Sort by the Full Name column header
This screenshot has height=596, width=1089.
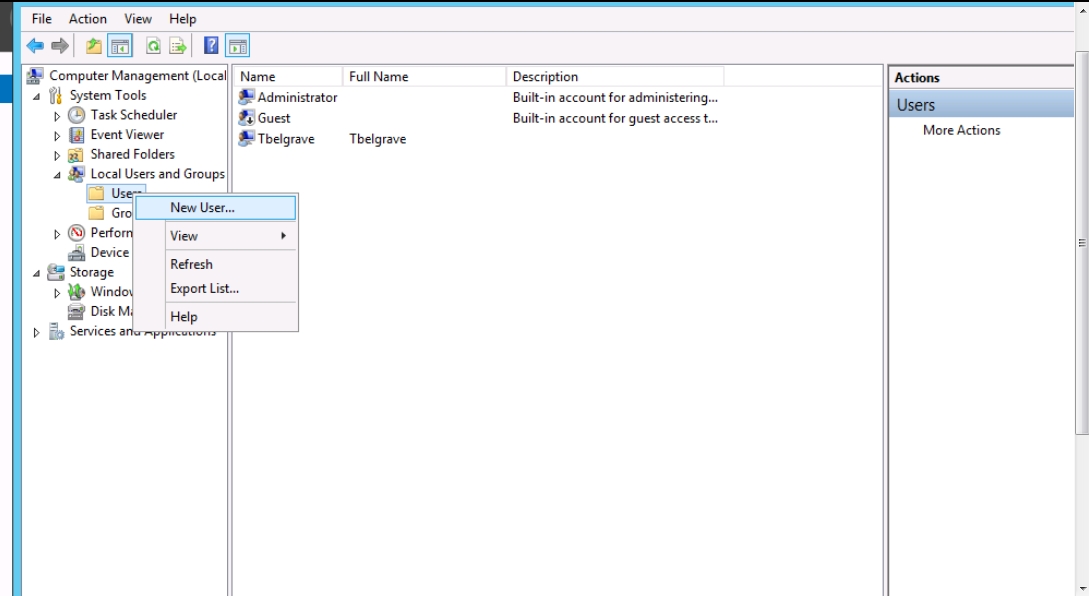(424, 76)
